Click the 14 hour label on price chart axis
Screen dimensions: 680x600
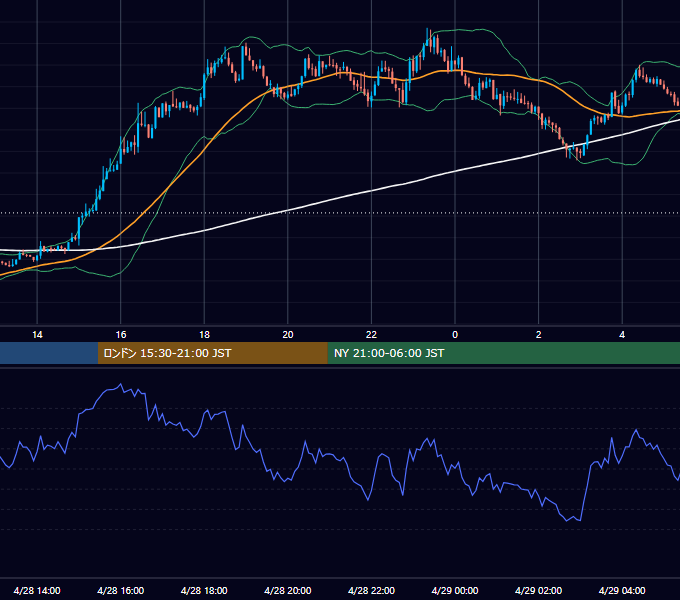coord(37,335)
